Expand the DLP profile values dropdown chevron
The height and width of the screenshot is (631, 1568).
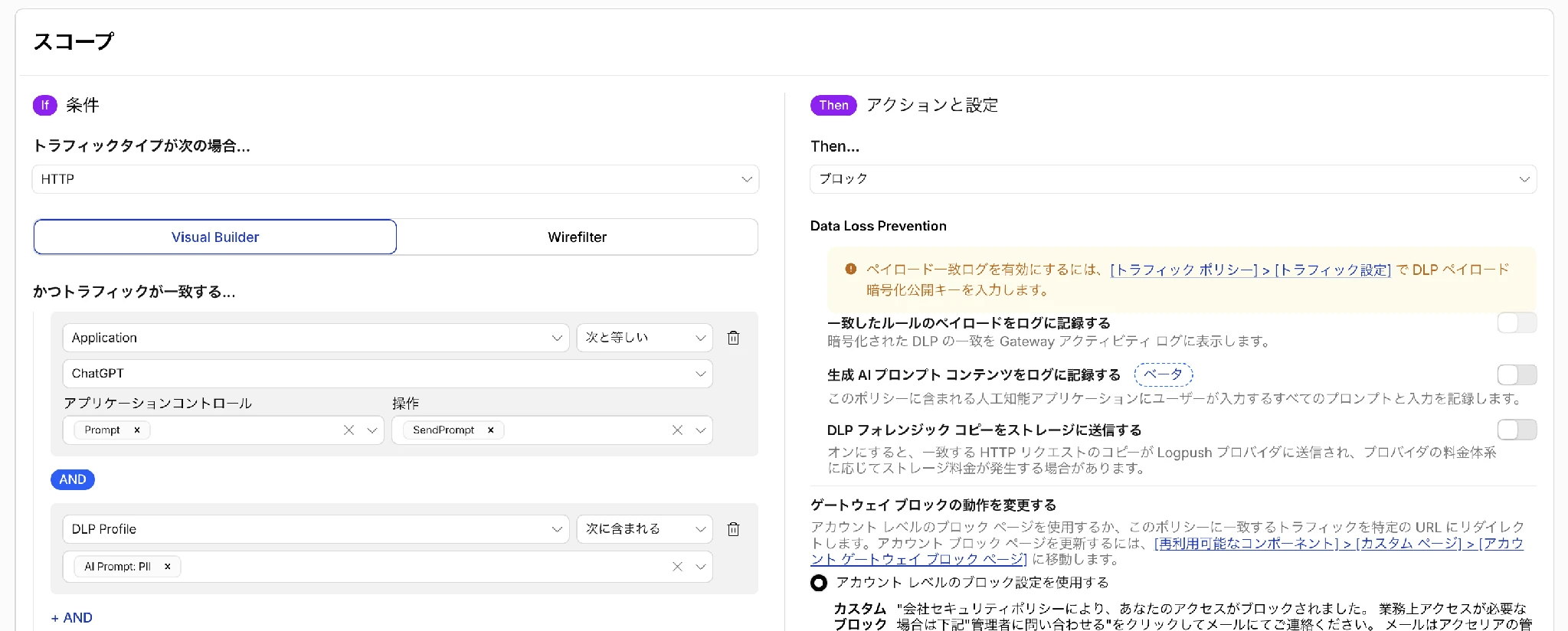pyautogui.click(x=700, y=567)
